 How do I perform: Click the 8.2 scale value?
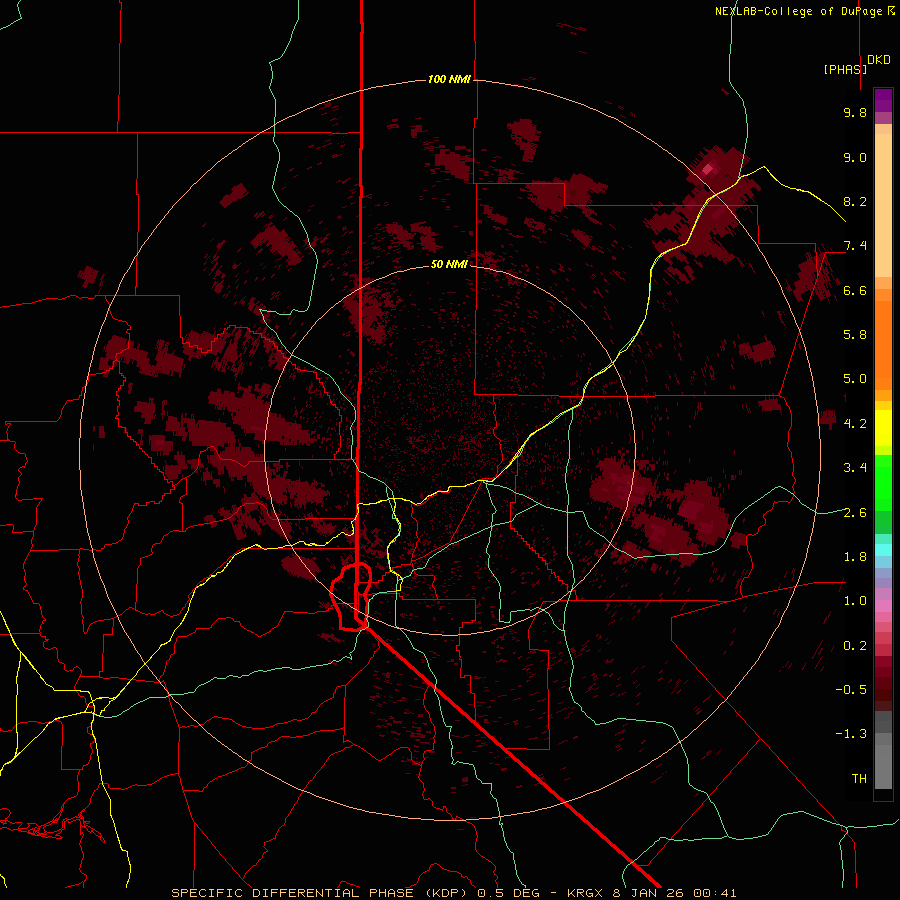pos(855,201)
